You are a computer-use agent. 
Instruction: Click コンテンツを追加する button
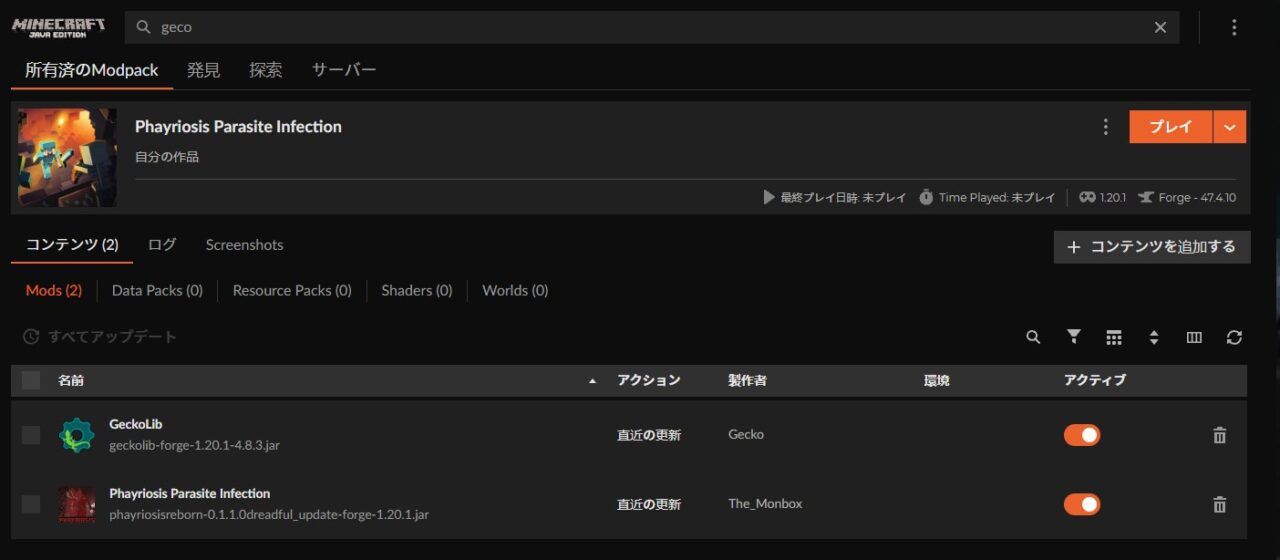pos(1152,247)
